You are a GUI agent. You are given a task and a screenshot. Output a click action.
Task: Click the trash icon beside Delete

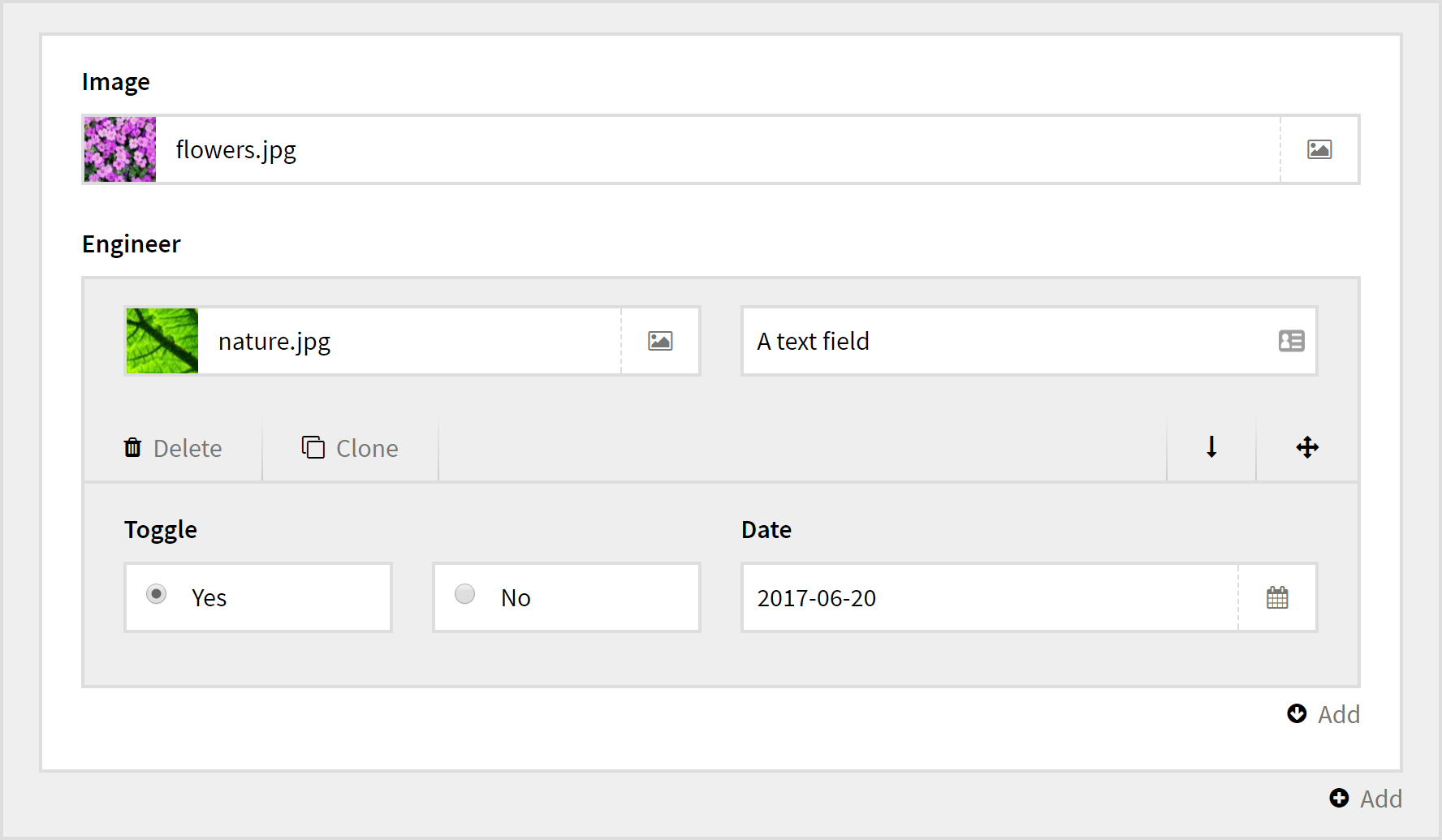tap(132, 447)
